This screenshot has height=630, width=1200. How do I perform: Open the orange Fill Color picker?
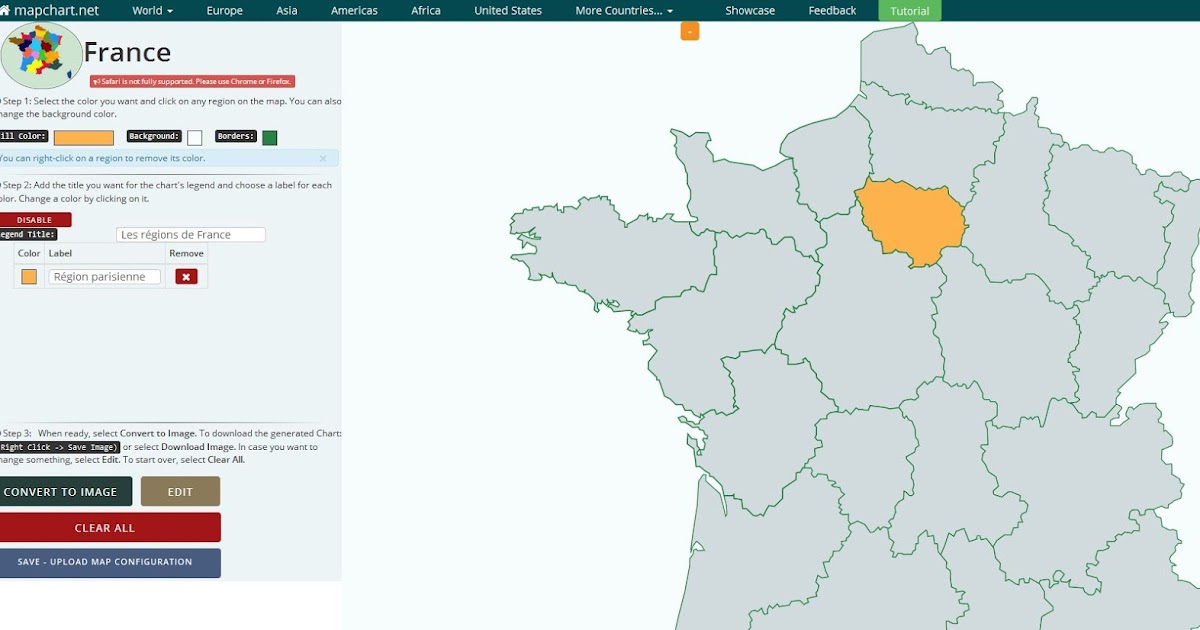pos(84,138)
